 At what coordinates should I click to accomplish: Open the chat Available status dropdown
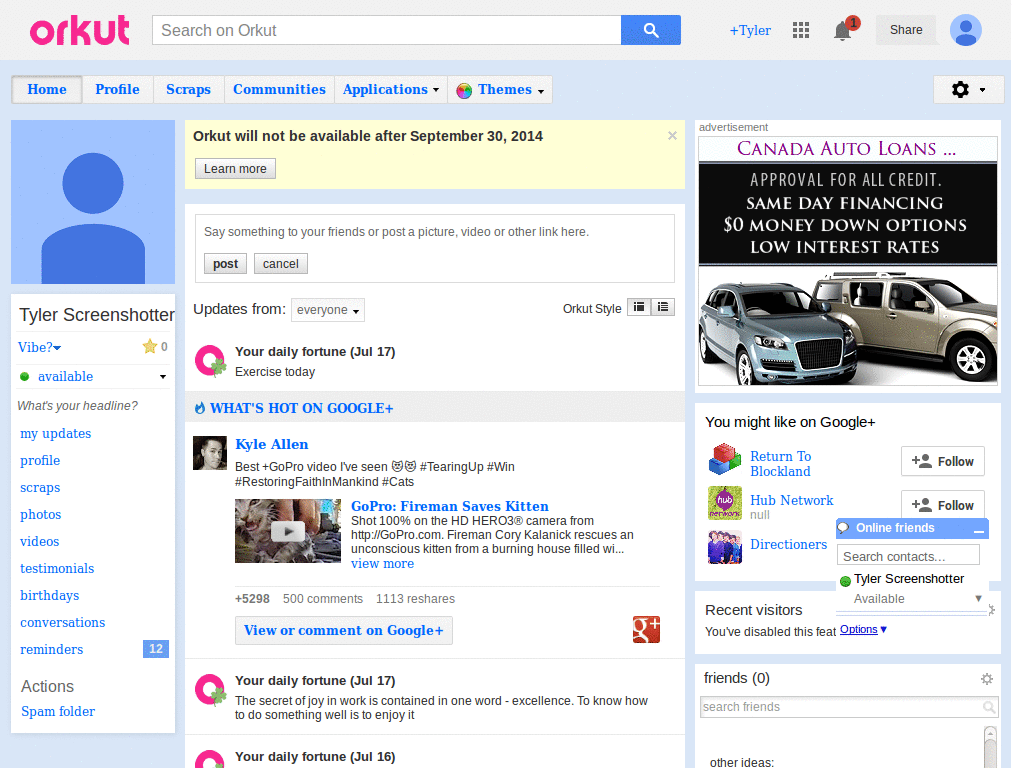[978, 598]
